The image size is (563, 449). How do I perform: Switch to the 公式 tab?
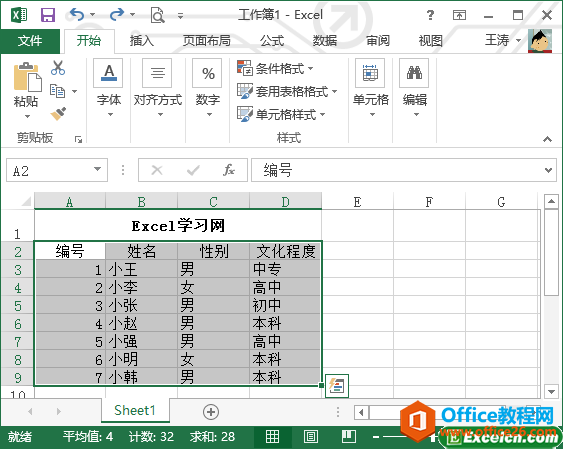click(272, 41)
